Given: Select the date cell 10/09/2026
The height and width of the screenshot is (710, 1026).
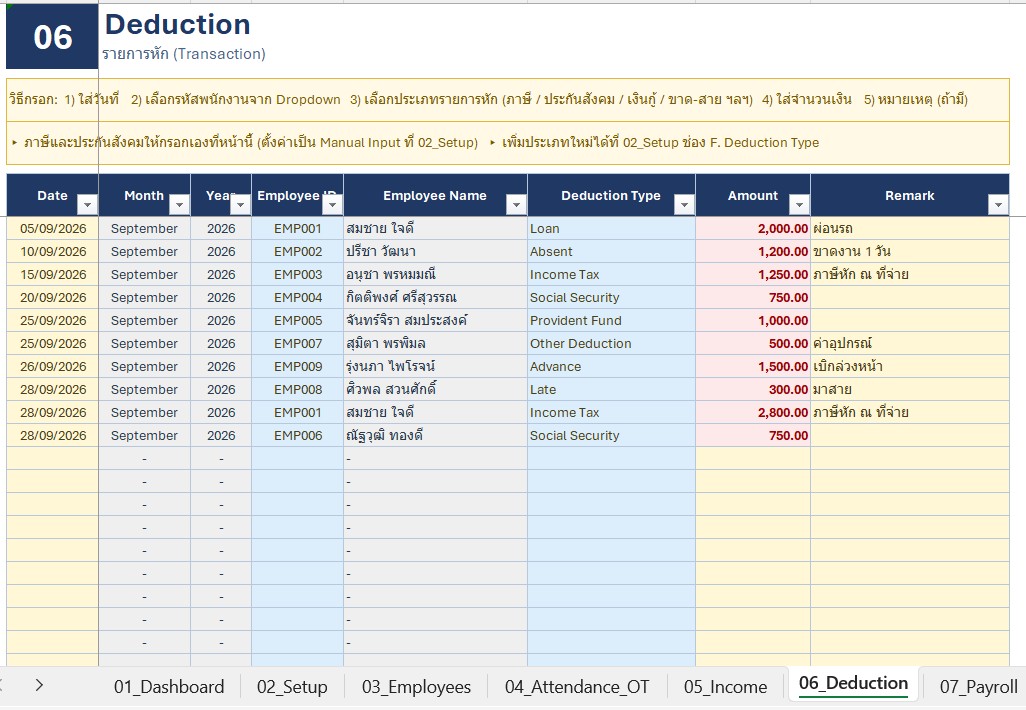Looking at the screenshot, I should coord(53,251).
